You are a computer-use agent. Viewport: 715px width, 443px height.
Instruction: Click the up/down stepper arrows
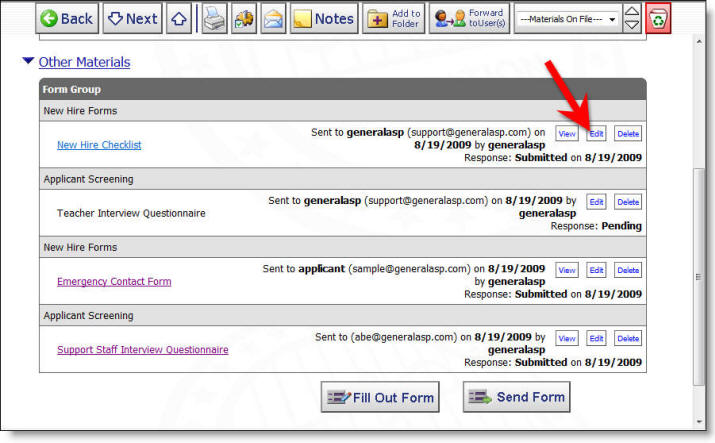(631, 18)
